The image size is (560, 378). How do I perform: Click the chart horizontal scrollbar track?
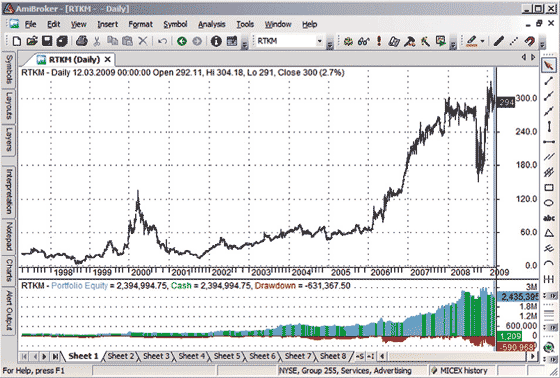coord(457,356)
